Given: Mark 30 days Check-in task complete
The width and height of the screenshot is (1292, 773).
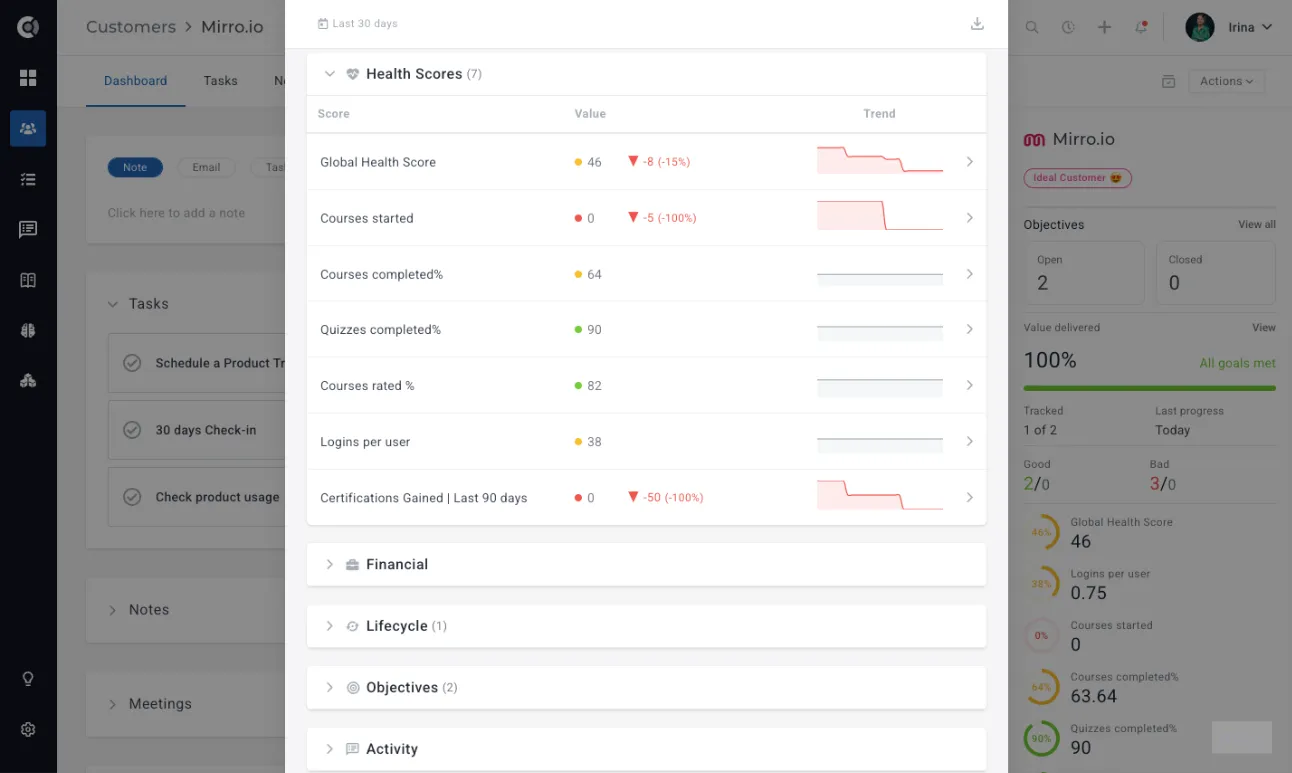Looking at the screenshot, I should click(x=132, y=430).
